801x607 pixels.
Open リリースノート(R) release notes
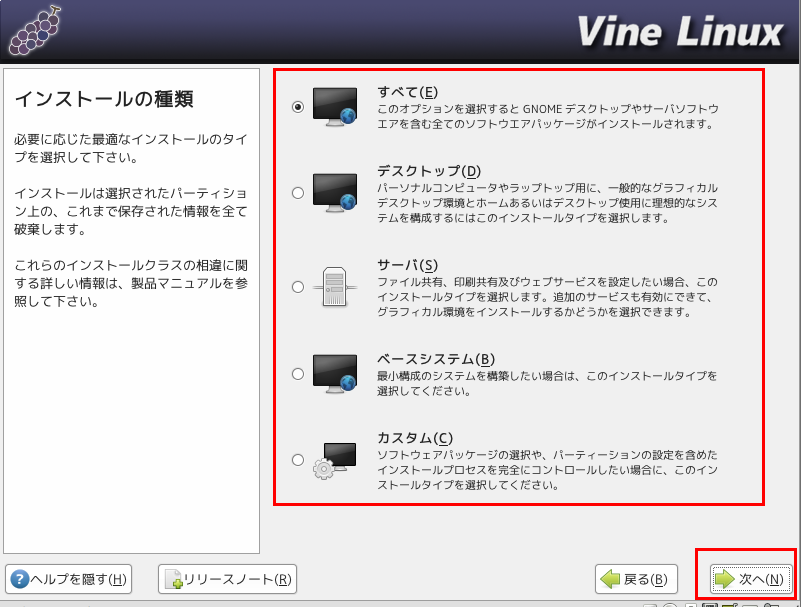click(227, 579)
